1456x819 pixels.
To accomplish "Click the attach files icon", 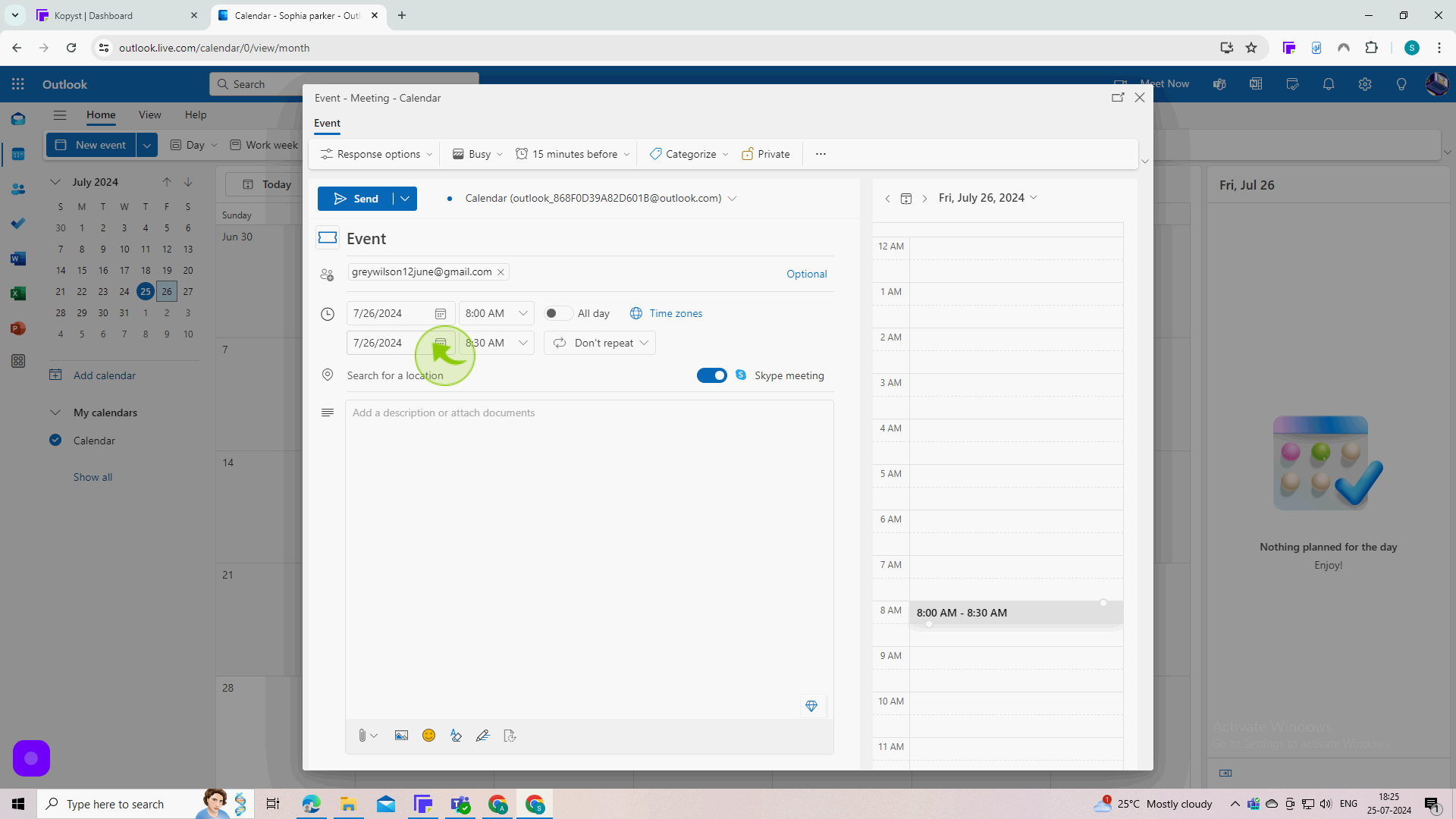I will tap(362, 736).
